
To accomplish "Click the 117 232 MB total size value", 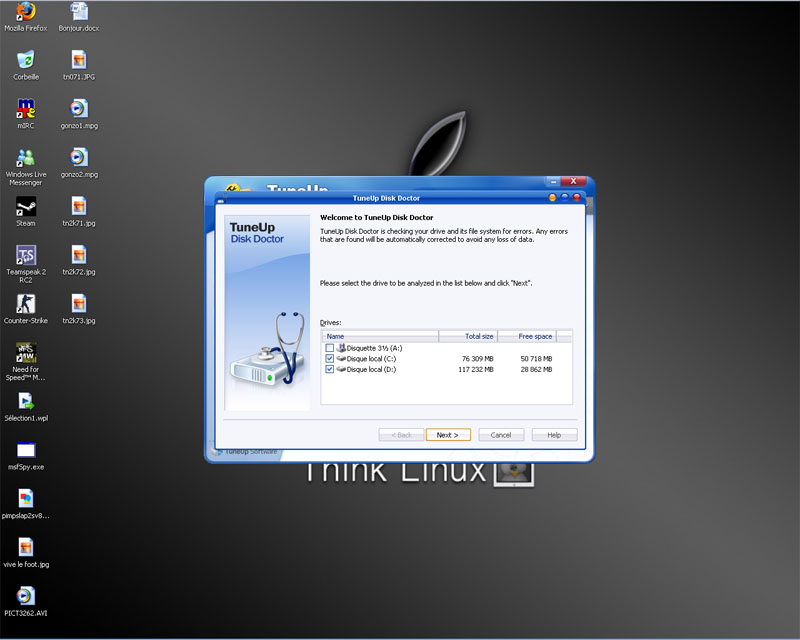I will pyautogui.click(x=476, y=370).
